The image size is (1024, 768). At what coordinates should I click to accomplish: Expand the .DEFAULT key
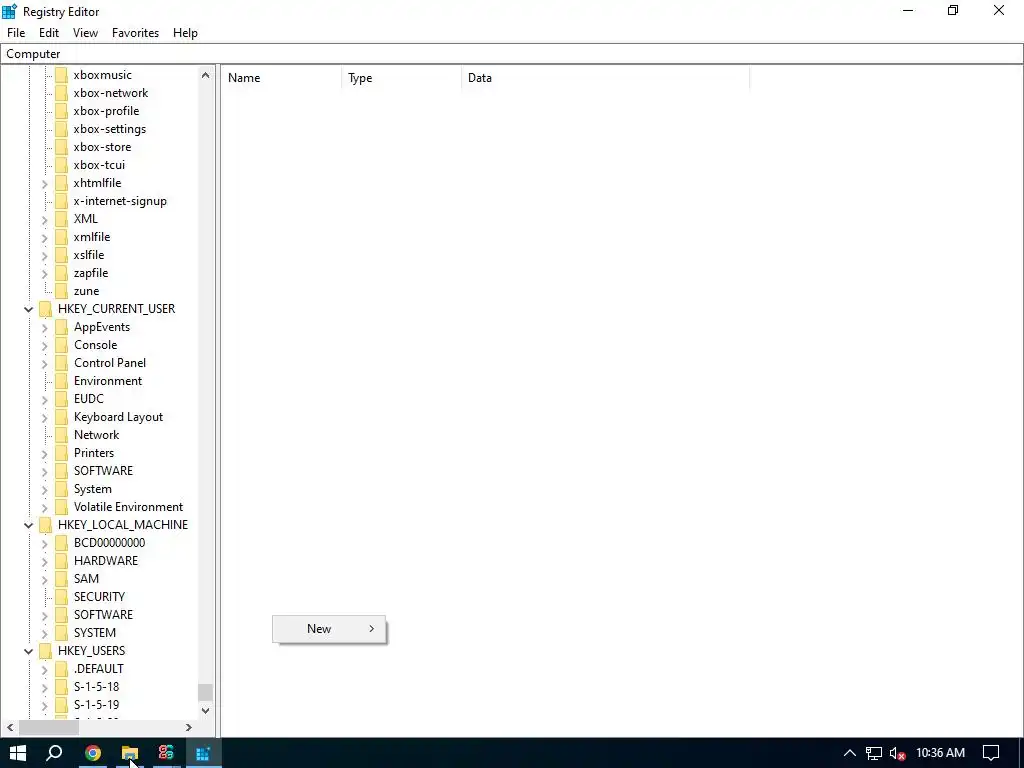[x=44, y=669]
